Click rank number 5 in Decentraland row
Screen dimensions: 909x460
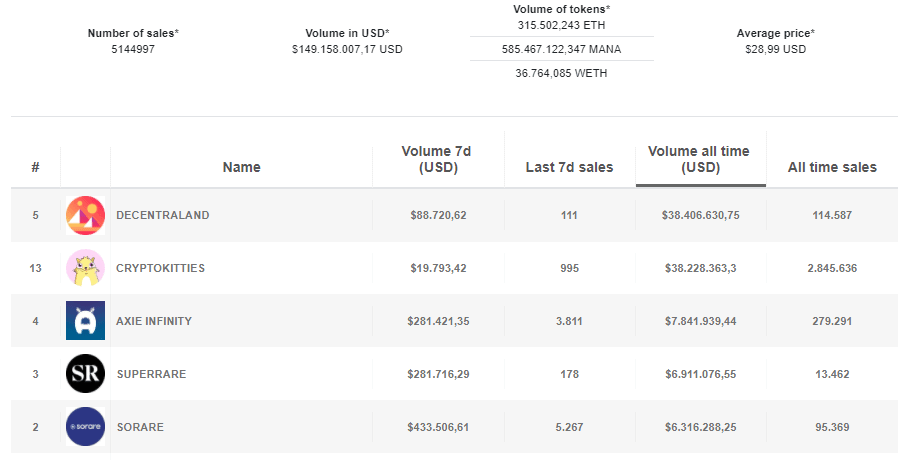[35, 215]
